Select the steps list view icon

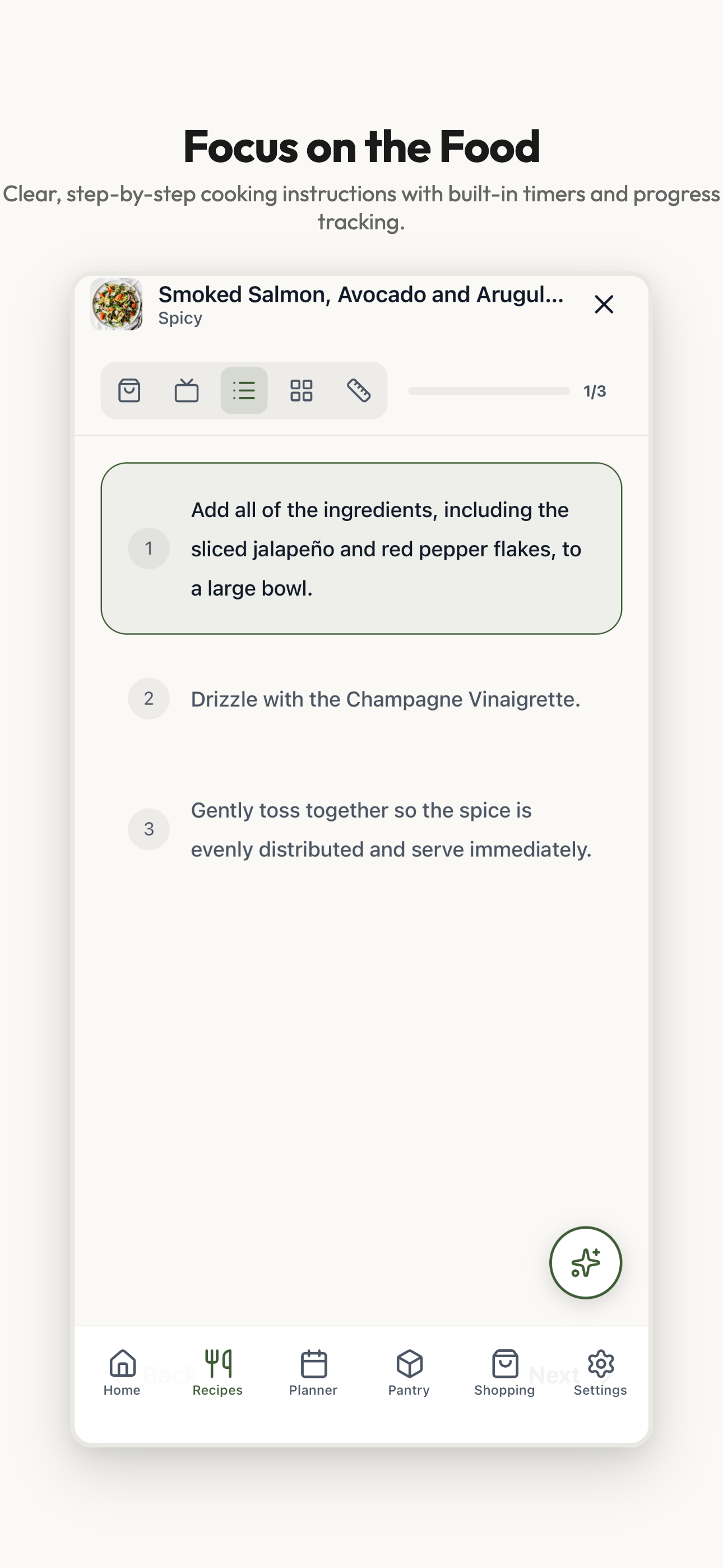pos(244,390)
